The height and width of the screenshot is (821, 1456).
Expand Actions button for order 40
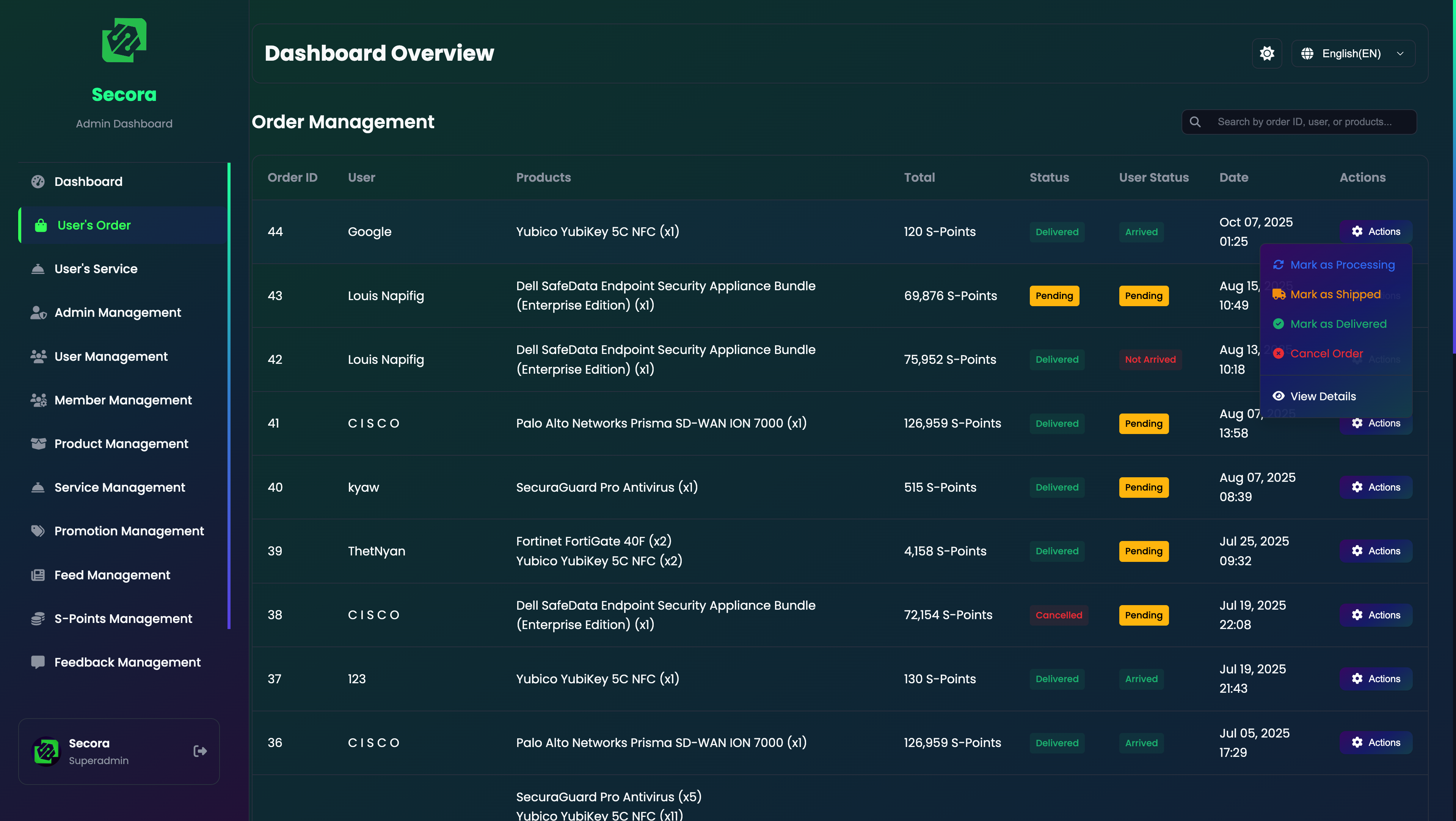pos(1375,487)
